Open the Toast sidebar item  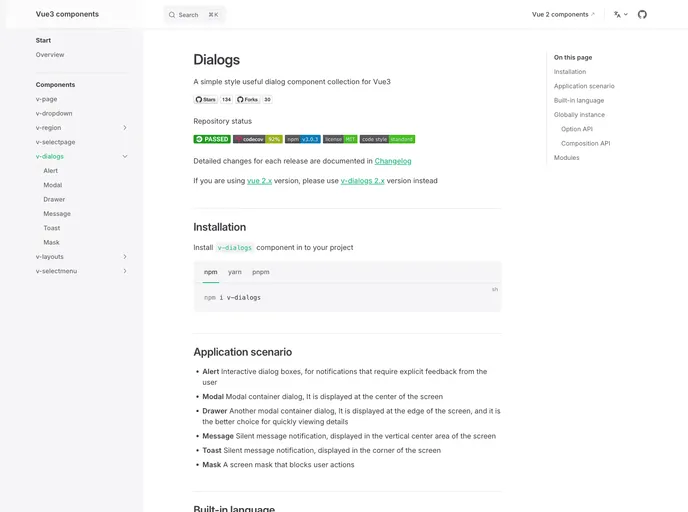tap(52, 228)
